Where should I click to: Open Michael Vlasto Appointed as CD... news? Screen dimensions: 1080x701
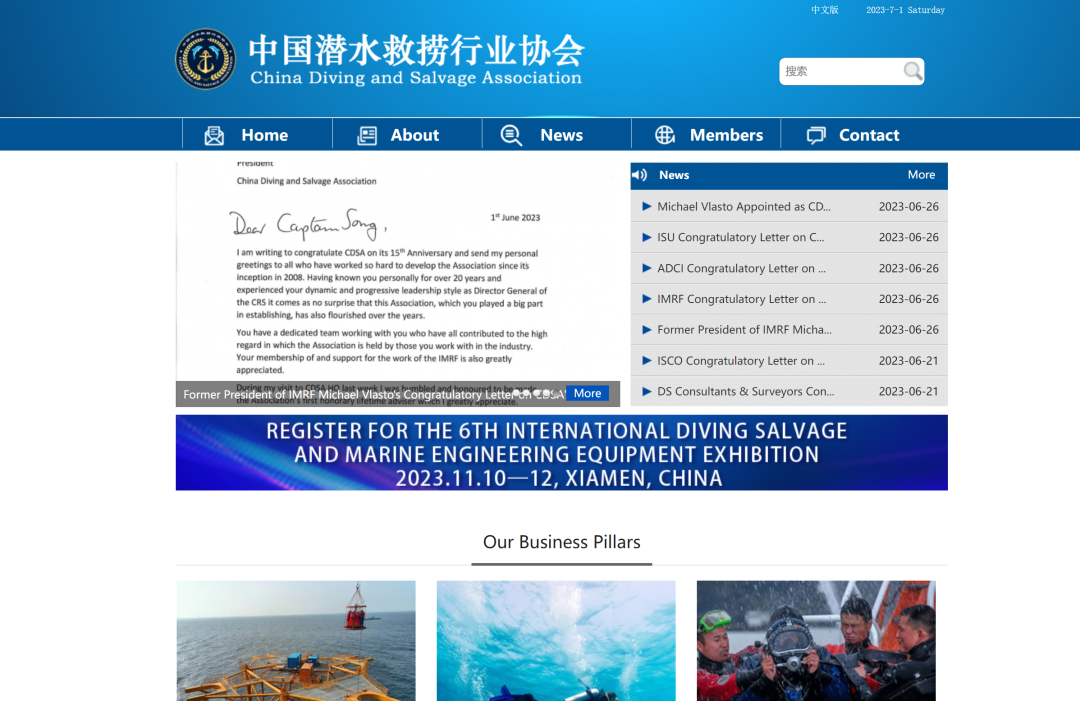point(744,207)
